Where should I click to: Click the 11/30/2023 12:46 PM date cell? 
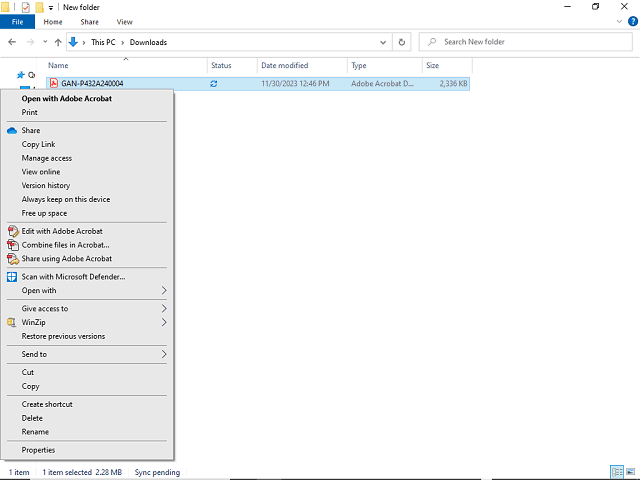tap(295, 84)
